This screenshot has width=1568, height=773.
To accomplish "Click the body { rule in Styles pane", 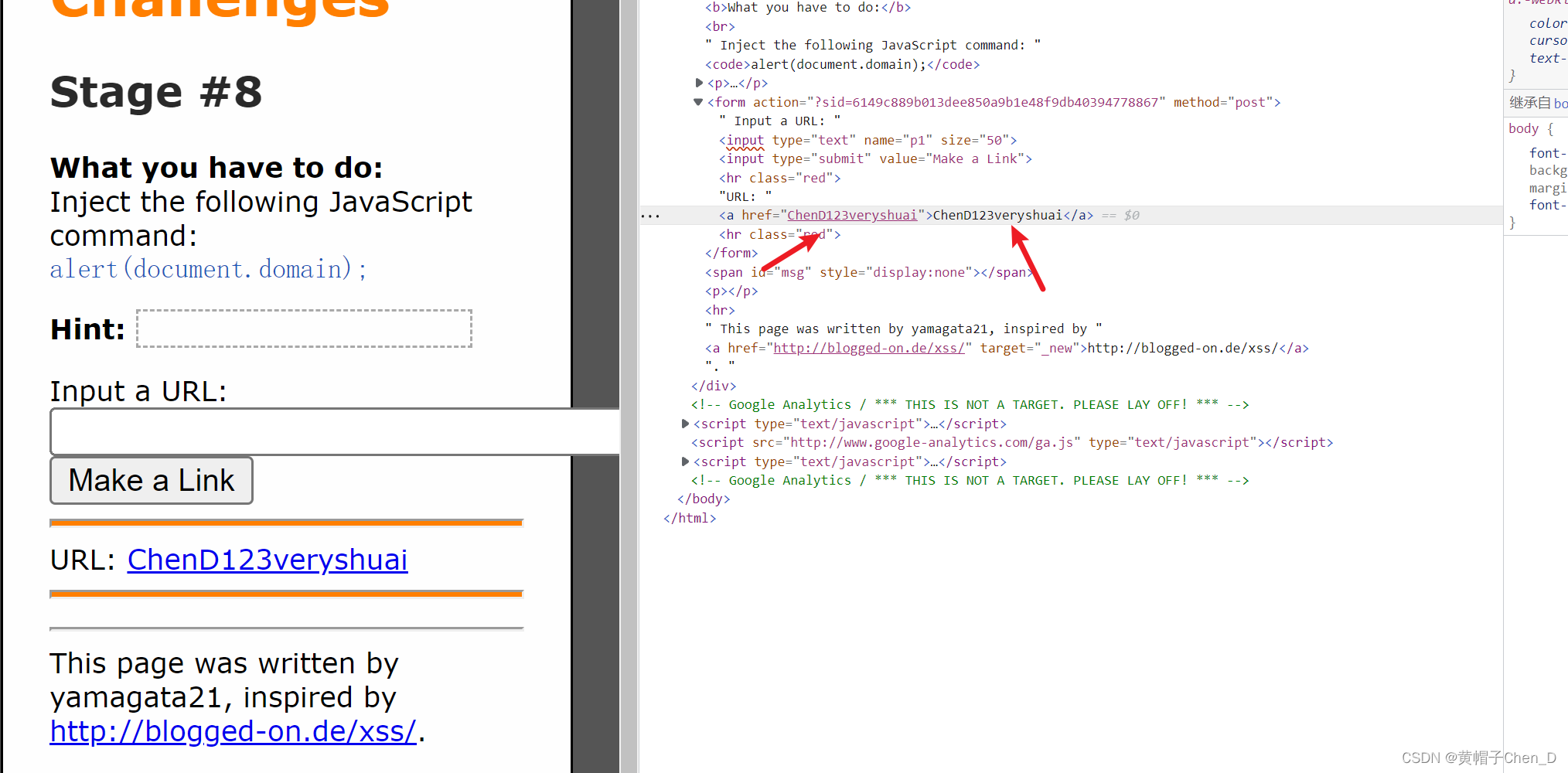I will (1530, 128).
